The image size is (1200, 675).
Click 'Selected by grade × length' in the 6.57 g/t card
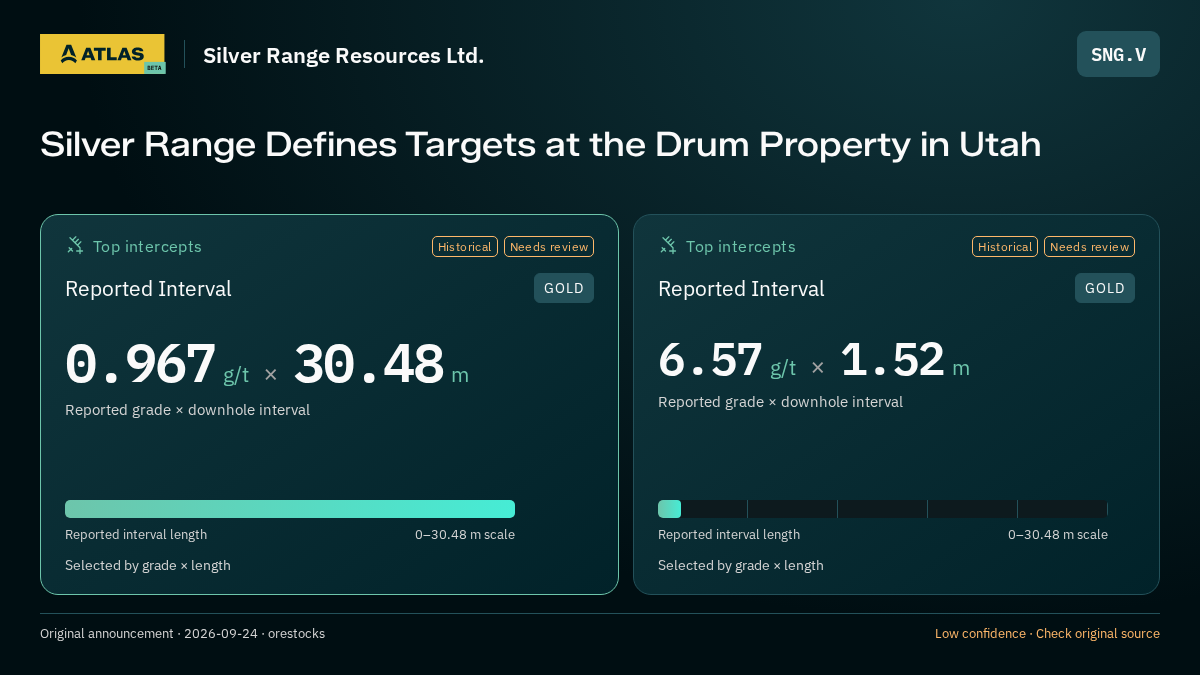click(x=741, y=565)
